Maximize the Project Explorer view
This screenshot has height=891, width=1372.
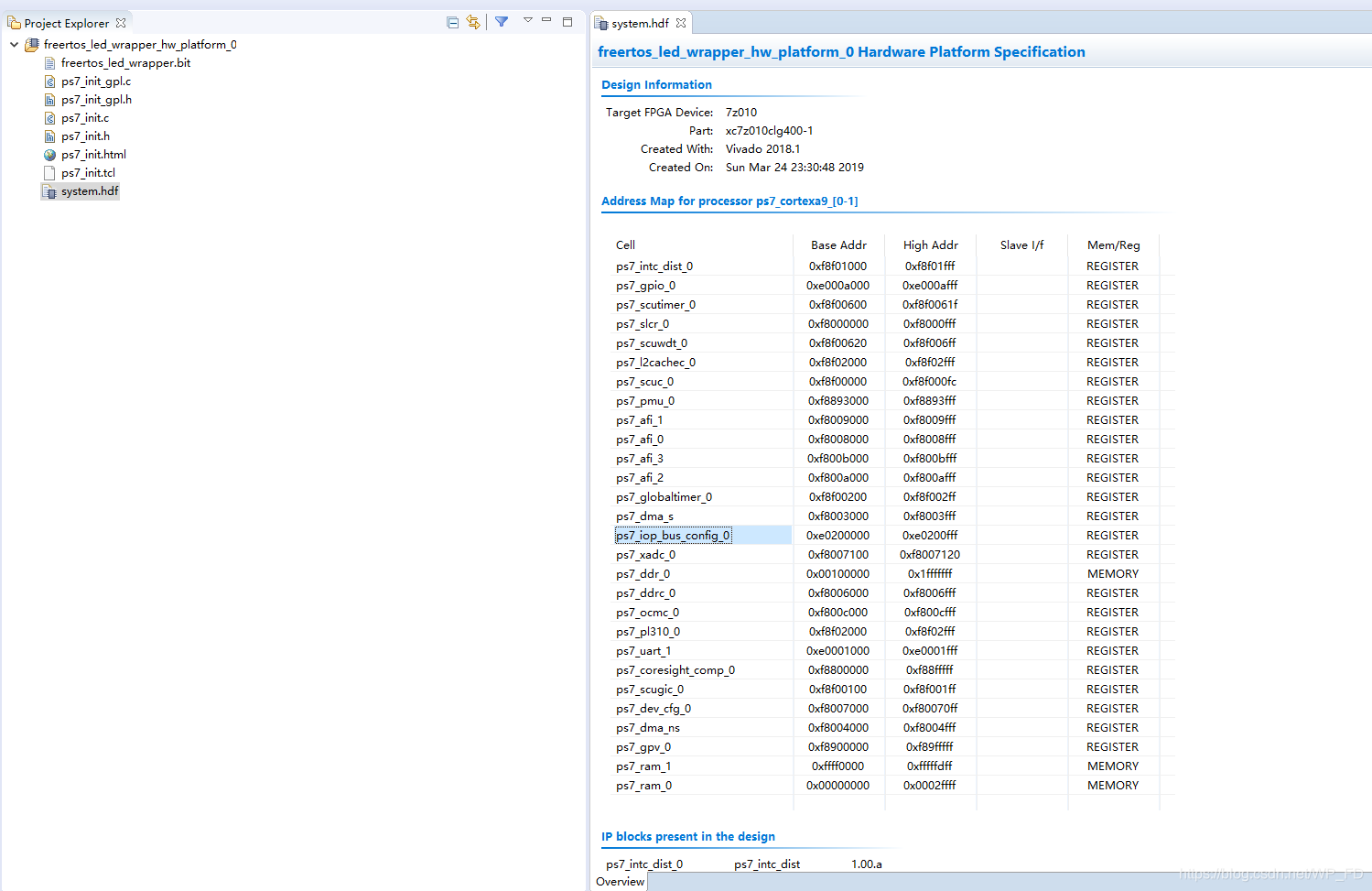[x=567, y=21]
